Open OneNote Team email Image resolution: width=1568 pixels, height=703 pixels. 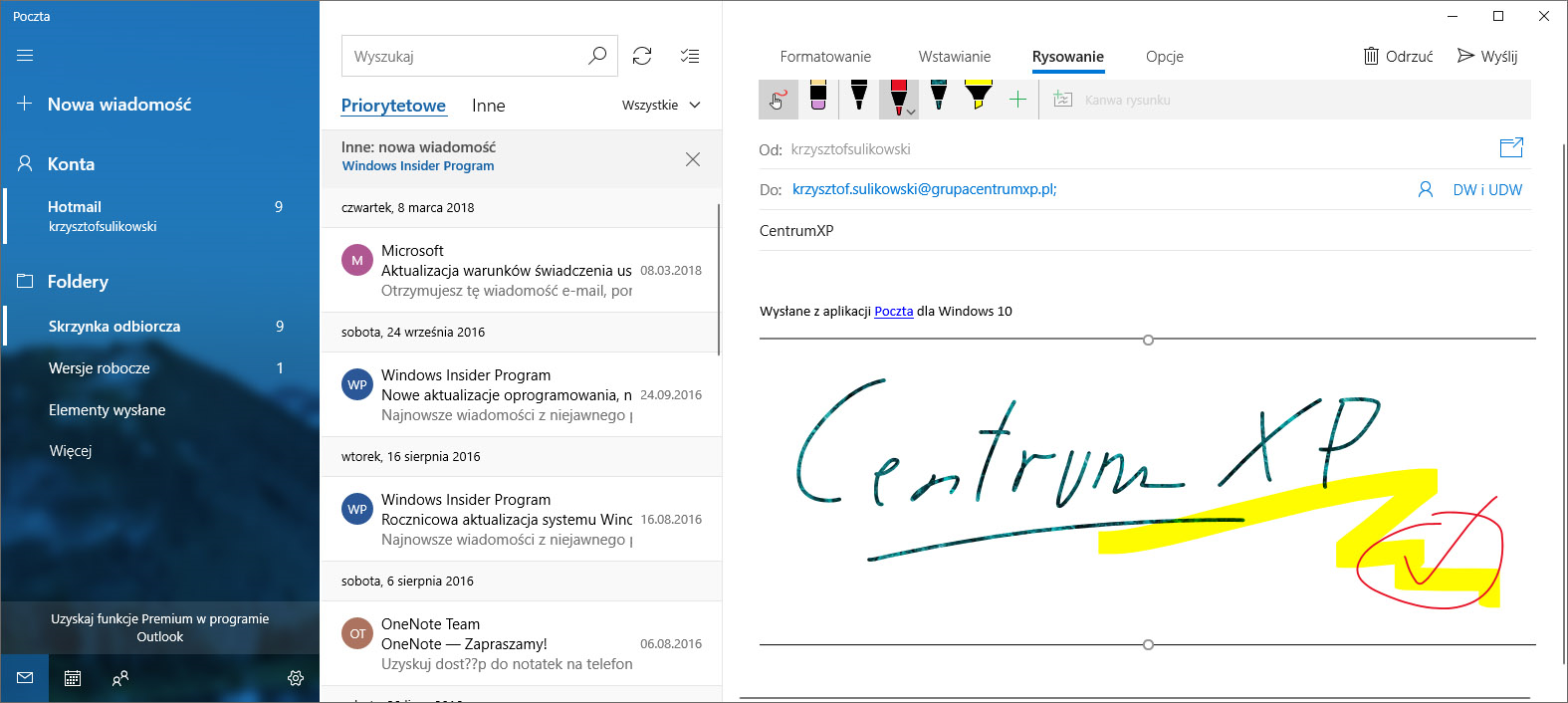point(520,643)
